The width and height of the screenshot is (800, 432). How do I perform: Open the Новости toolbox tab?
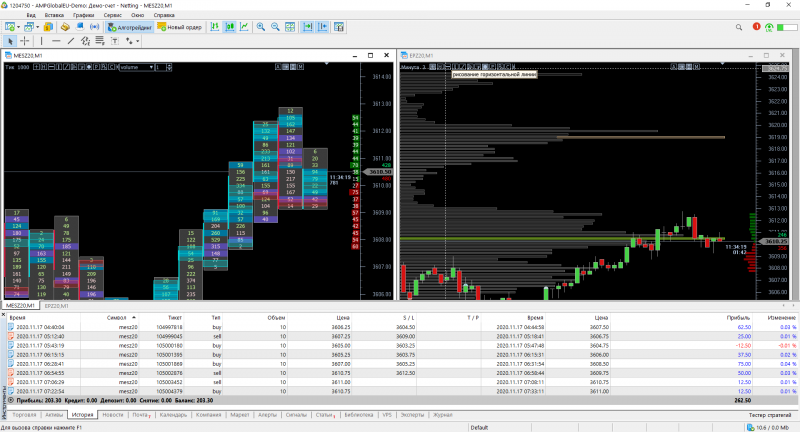(x=113, y=415)
